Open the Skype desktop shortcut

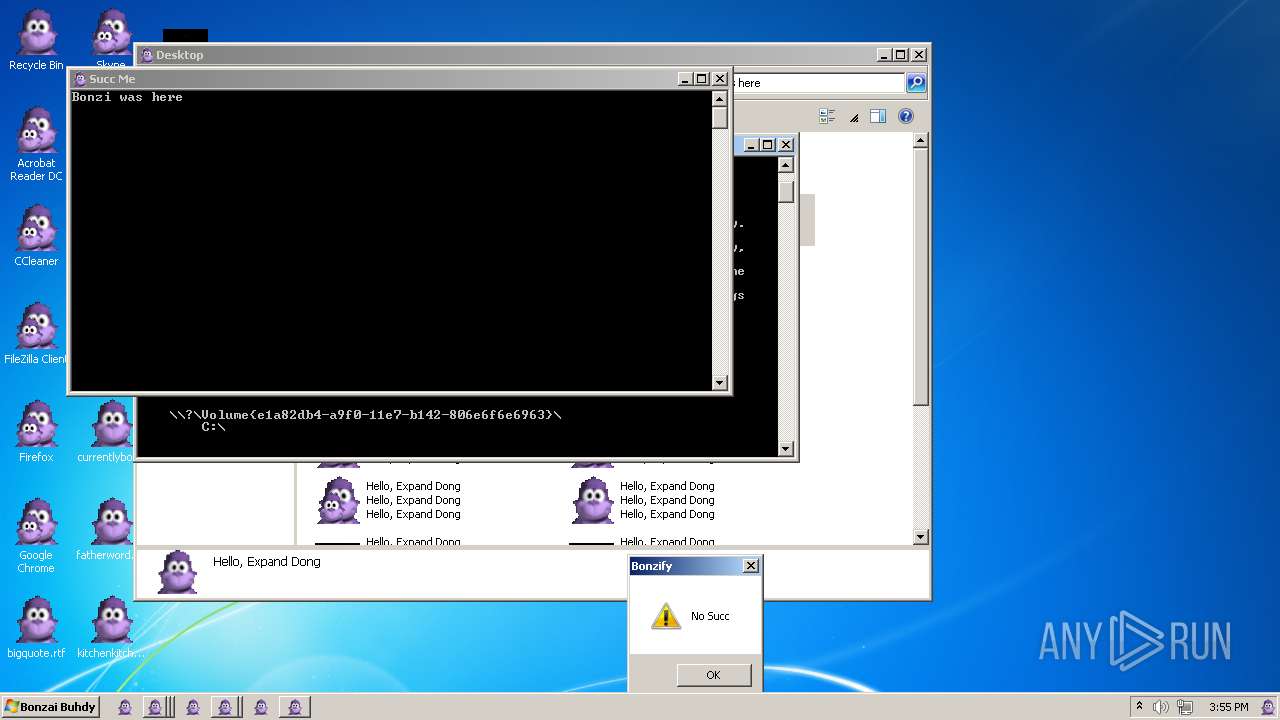(x=111, y=40)
